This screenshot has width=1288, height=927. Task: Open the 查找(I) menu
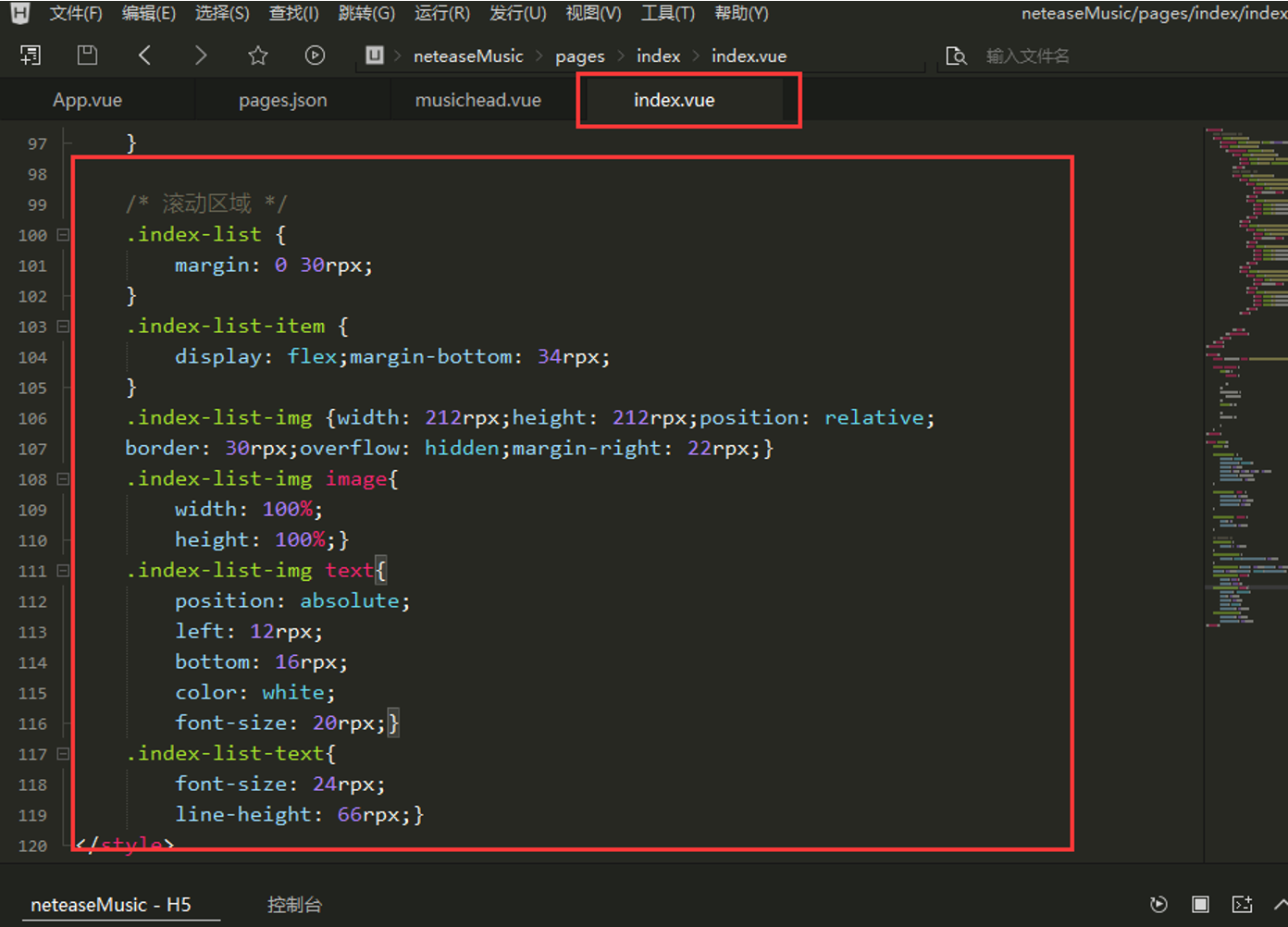(293, 13)
